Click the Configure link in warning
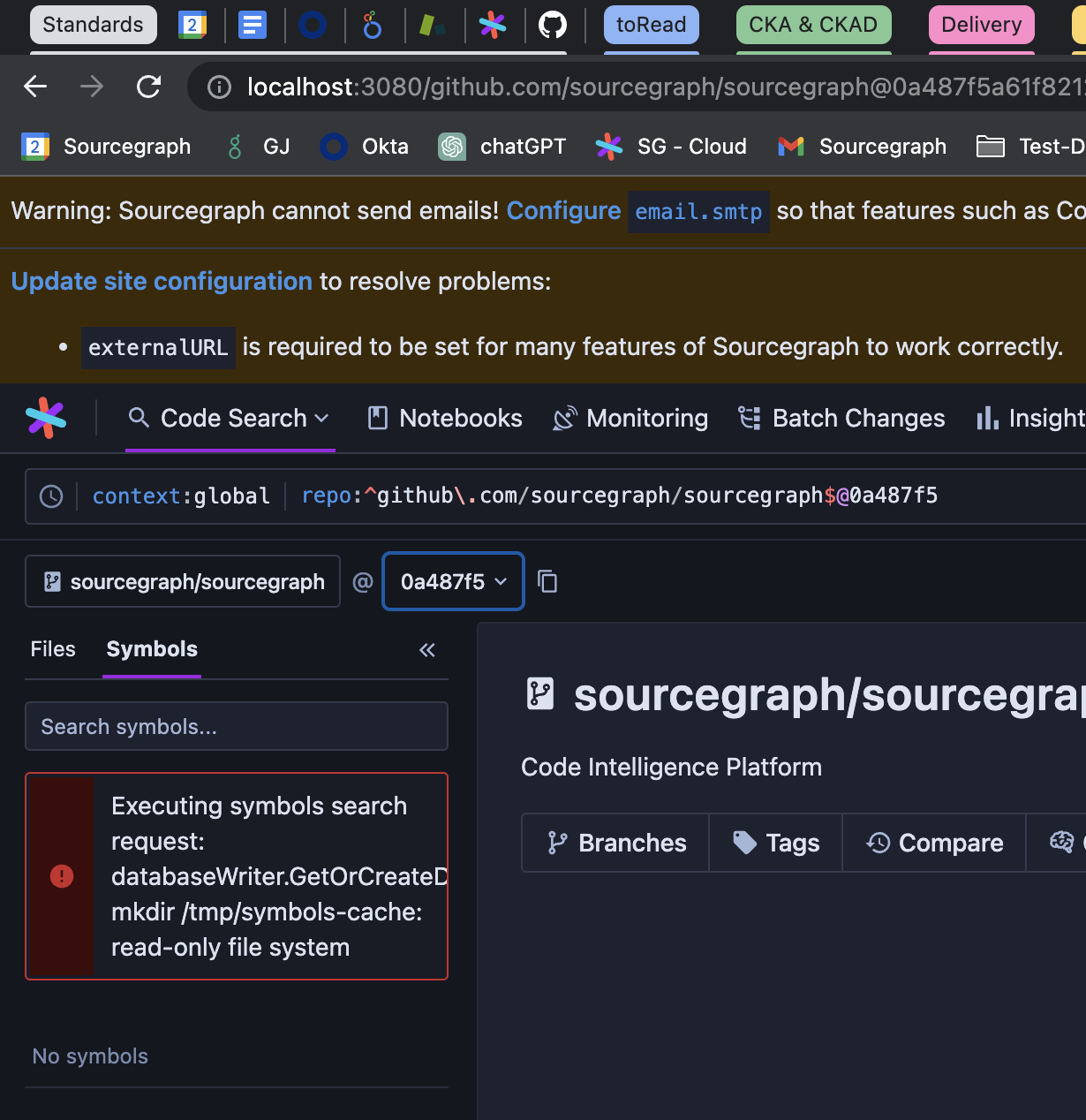The height and width of the screenshot is (1120, 1086). click(x=563, y=211)
